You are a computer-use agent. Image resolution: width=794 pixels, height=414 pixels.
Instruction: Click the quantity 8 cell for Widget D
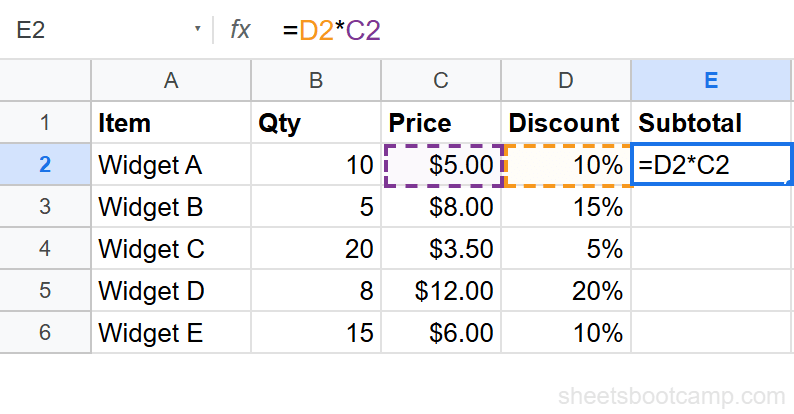tap(316, 291)
